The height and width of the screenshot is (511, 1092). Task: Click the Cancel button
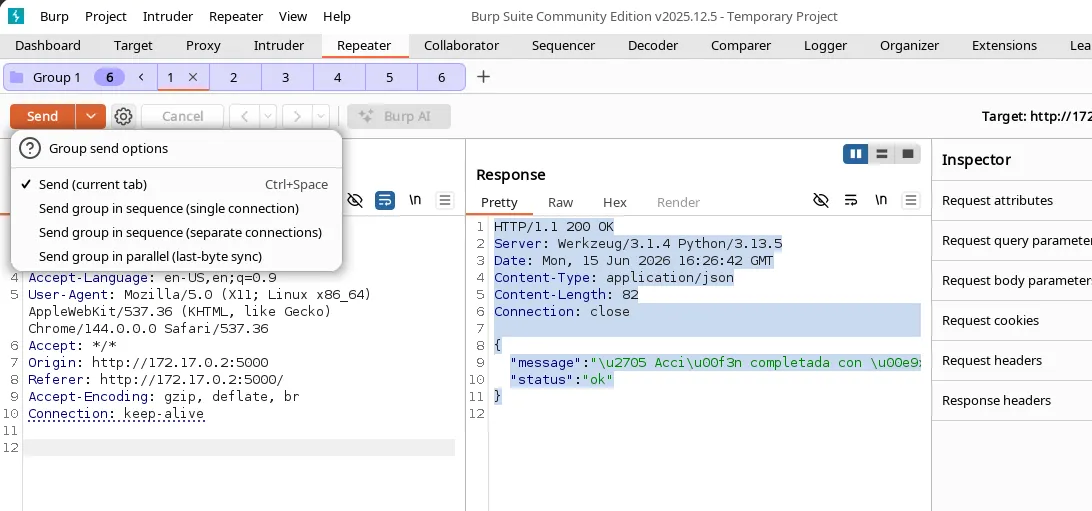coord(182,116)
